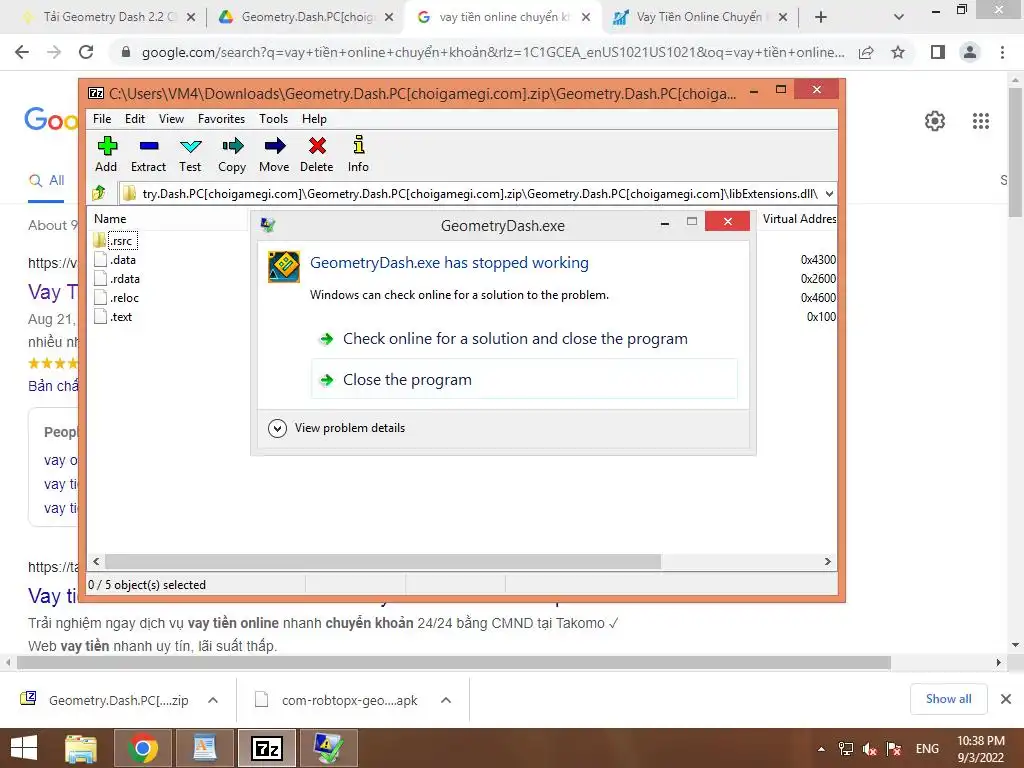Open the com-robtopx-geo apk download item
This screenshot has width=1024, height=768.
(x=336, y=700)
